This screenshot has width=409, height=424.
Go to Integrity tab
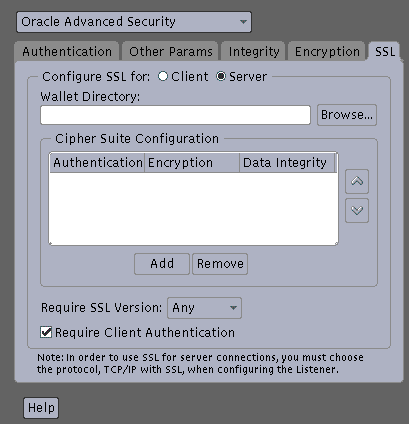pos(254,52)
